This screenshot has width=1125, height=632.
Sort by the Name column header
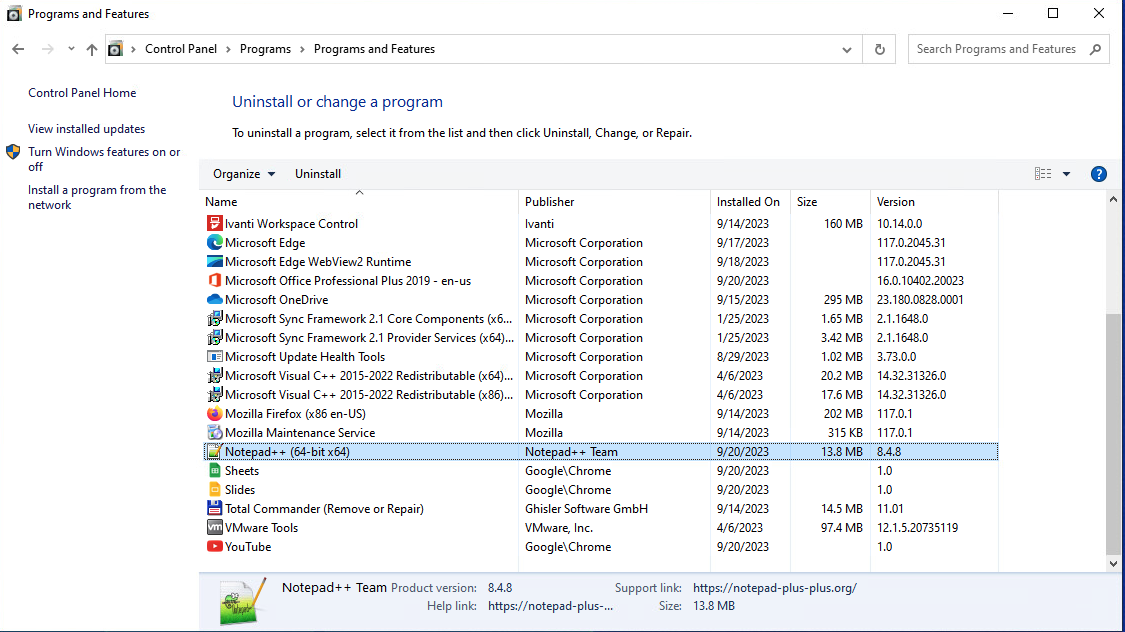pos(359,202)
